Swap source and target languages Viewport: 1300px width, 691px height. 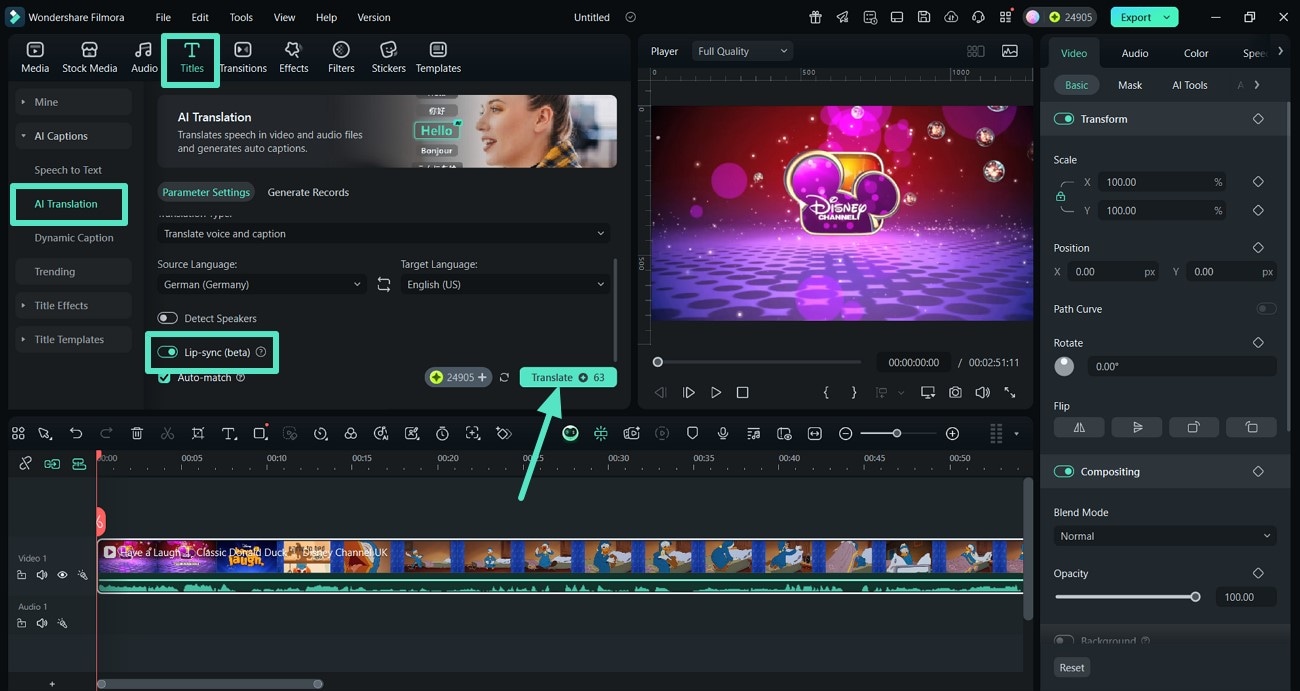click(x=383, y=285)
